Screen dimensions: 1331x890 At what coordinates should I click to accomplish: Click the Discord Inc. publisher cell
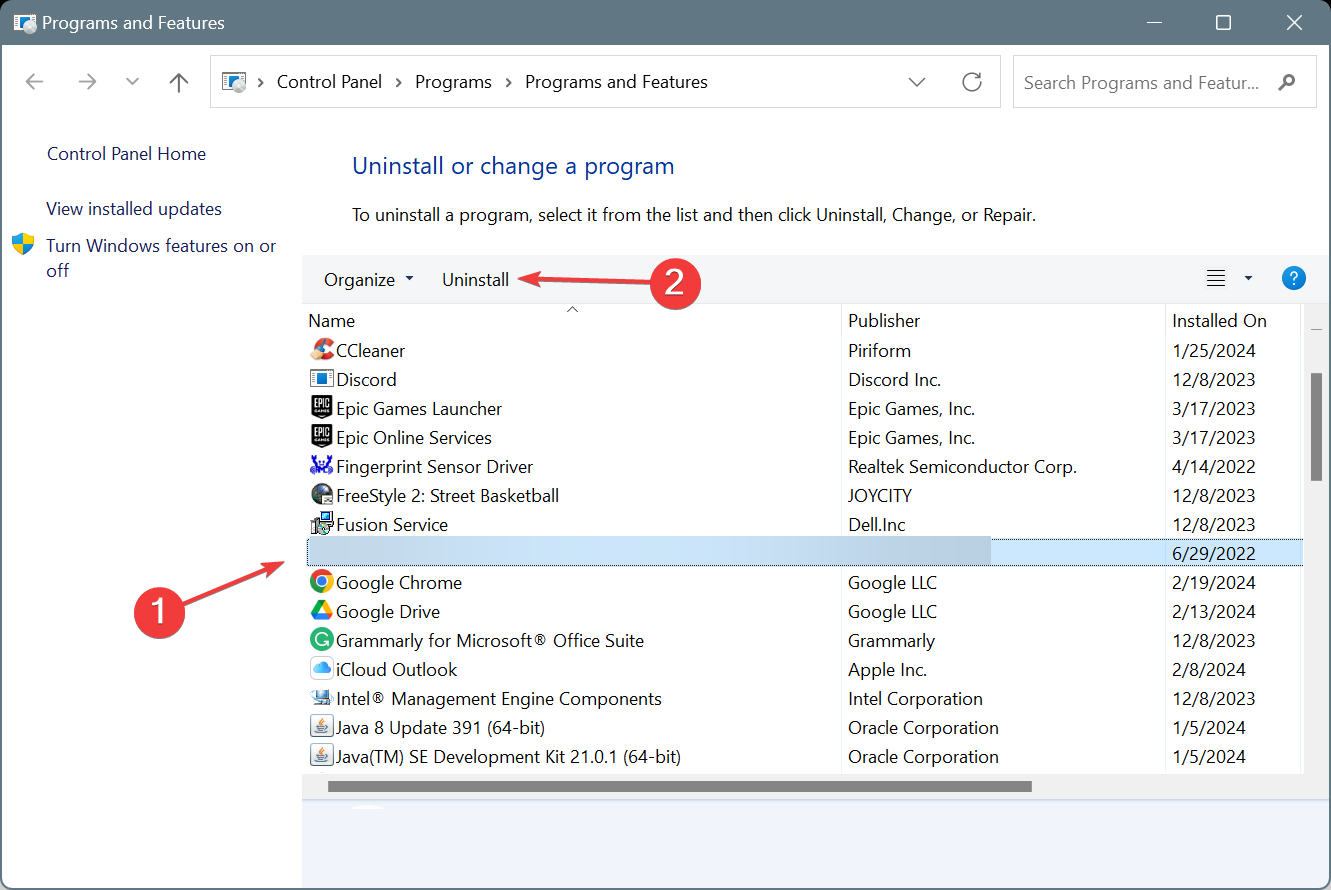(894, 379)
